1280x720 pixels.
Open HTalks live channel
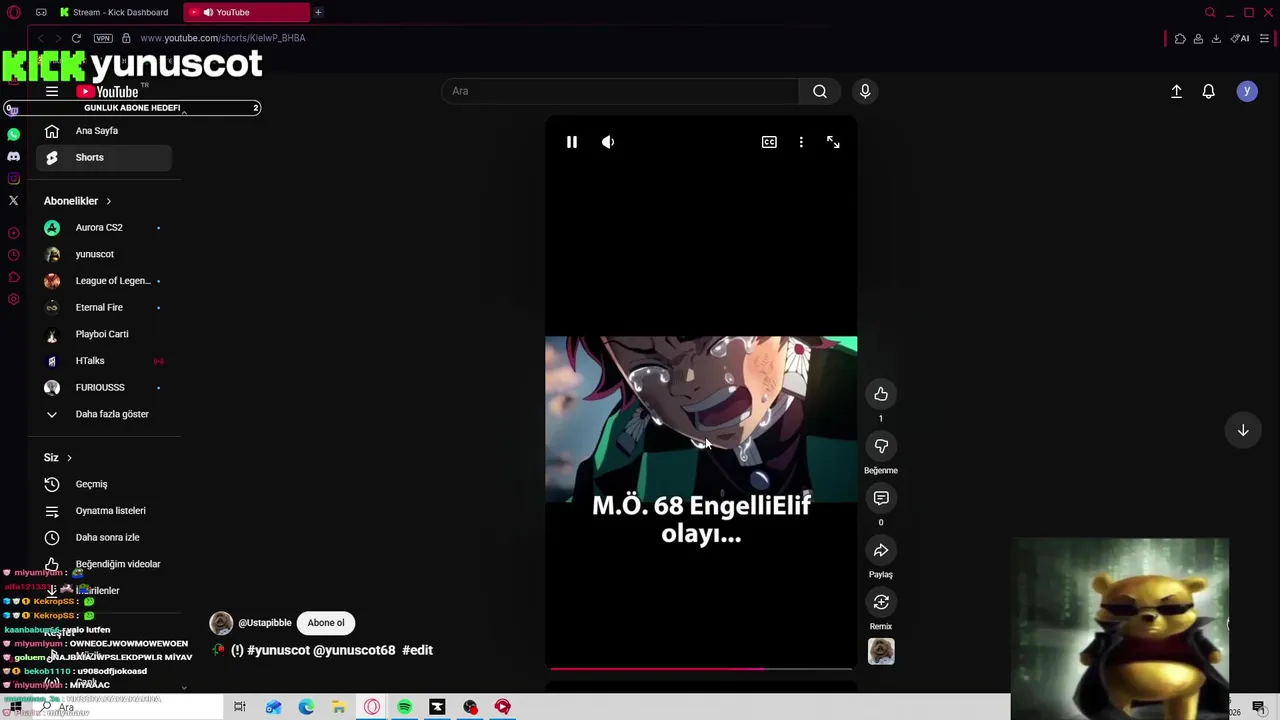(x=104, y=361)
